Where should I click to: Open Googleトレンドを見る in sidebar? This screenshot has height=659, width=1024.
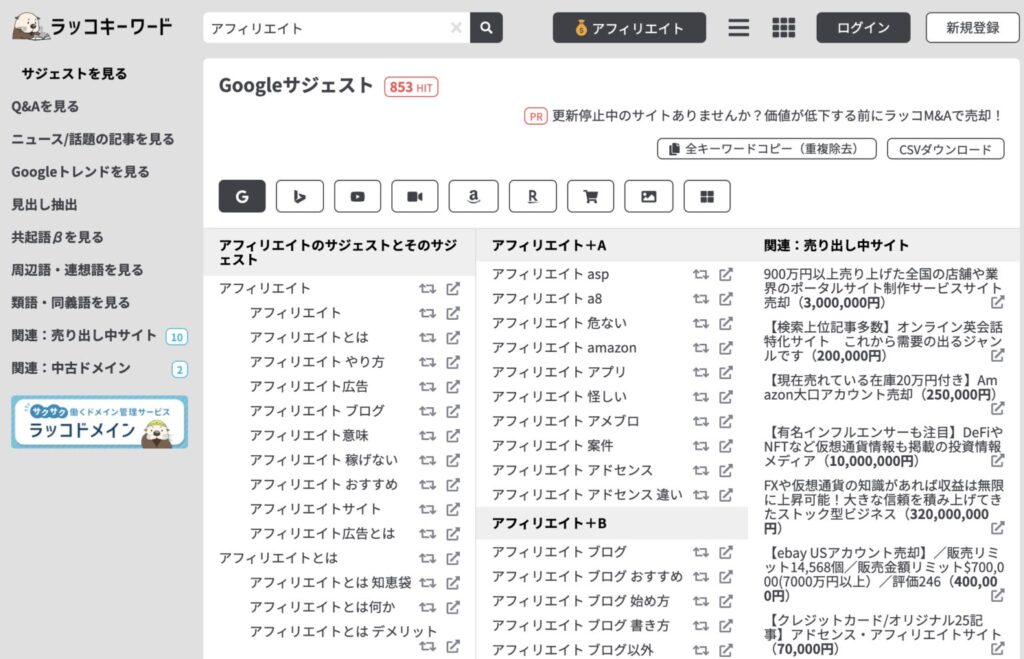[80, 172]
